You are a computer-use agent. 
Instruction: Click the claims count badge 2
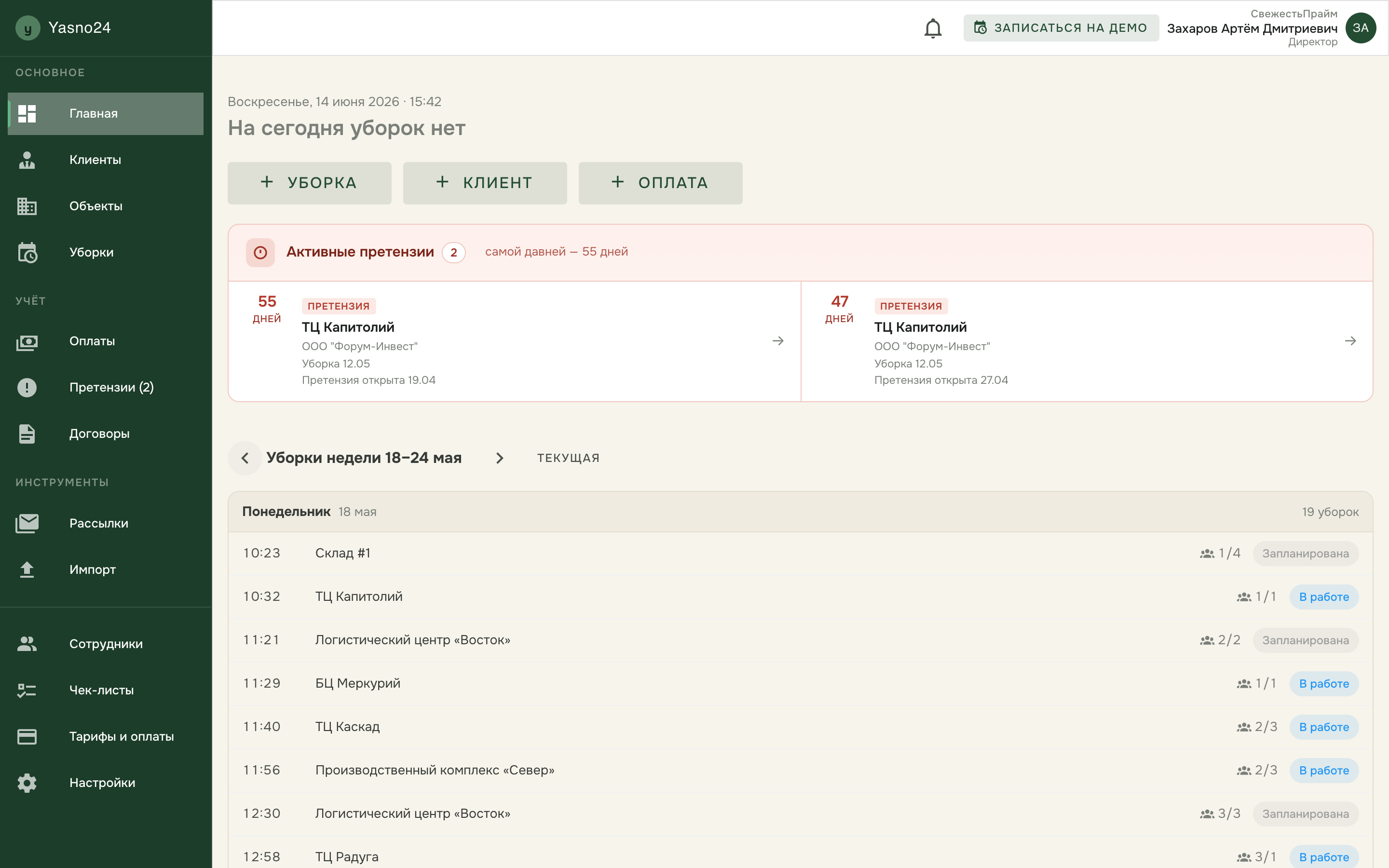[453, 253]
